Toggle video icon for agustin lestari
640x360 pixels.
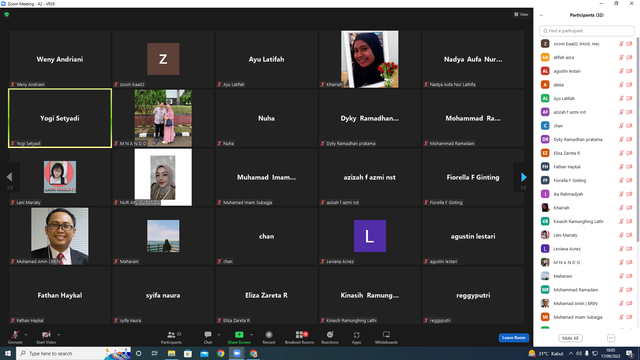pyautogui.click(x=629, y=71)
